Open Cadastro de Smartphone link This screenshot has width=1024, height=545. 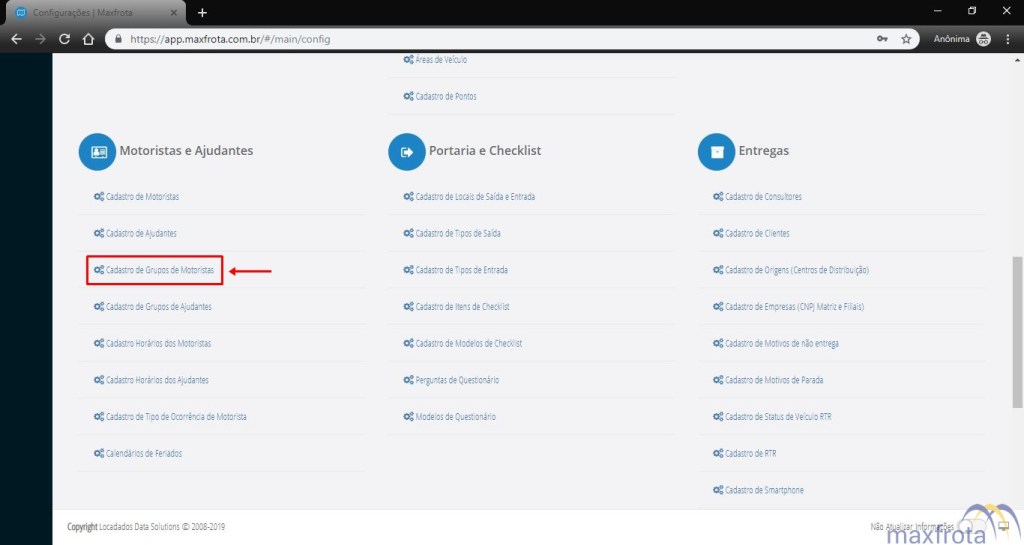(764, 491)
